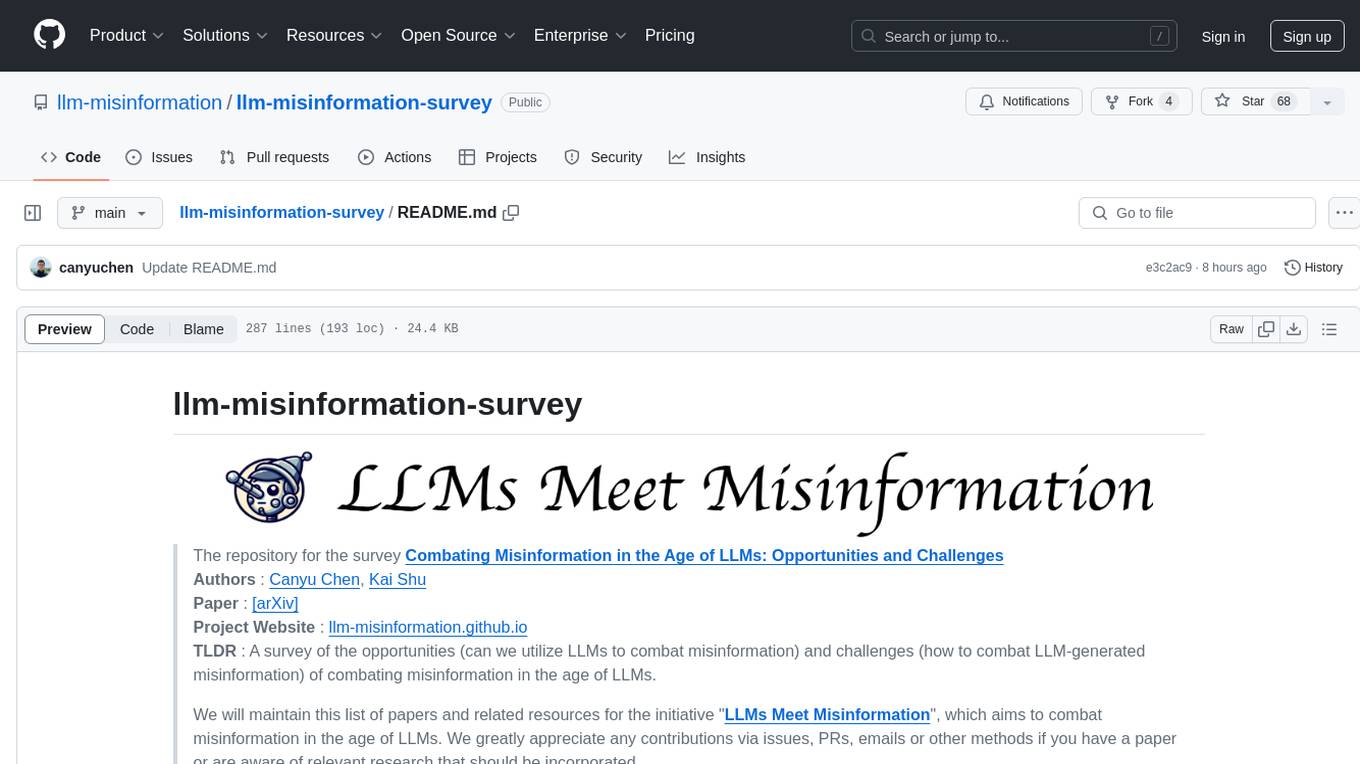
Task: Open commit e3c2ac9
Action: [x=1168, y=267]
